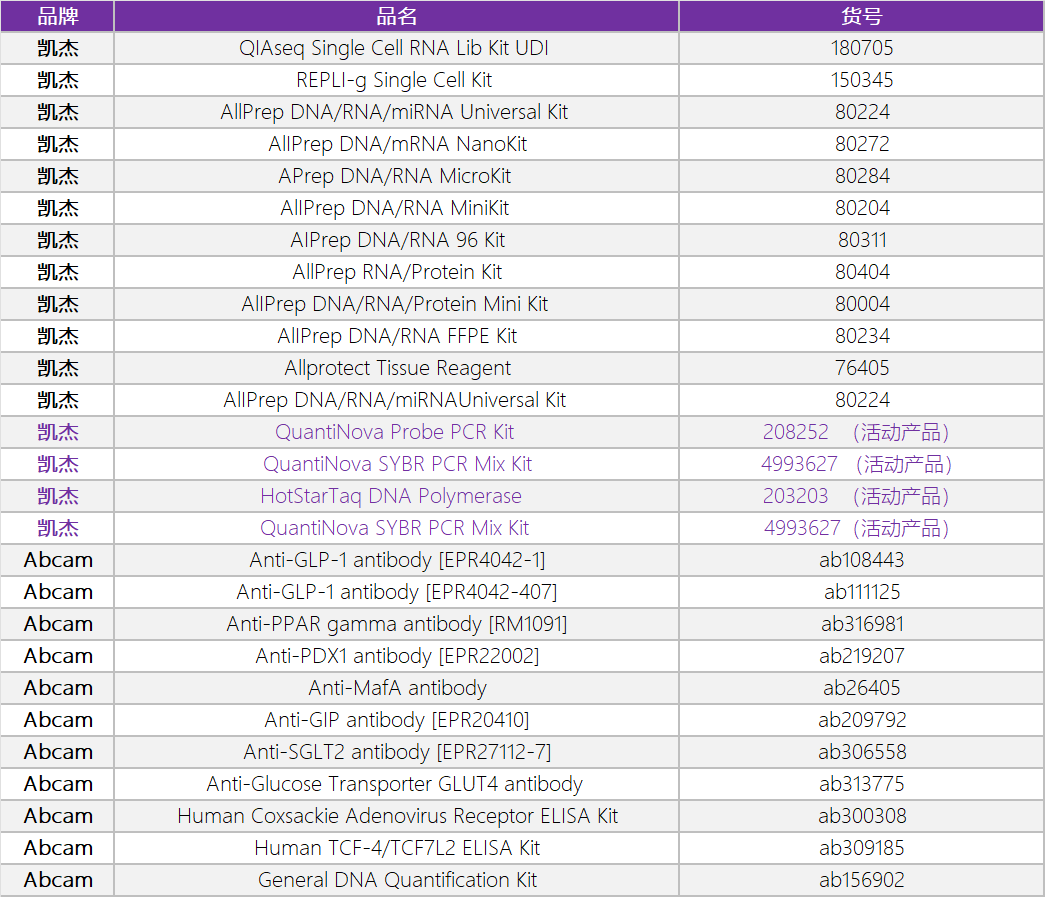Select AllPrep DNA/RNA/miRNA Universal Kit with spaces

pyautogui.click(x=397, y=112)
